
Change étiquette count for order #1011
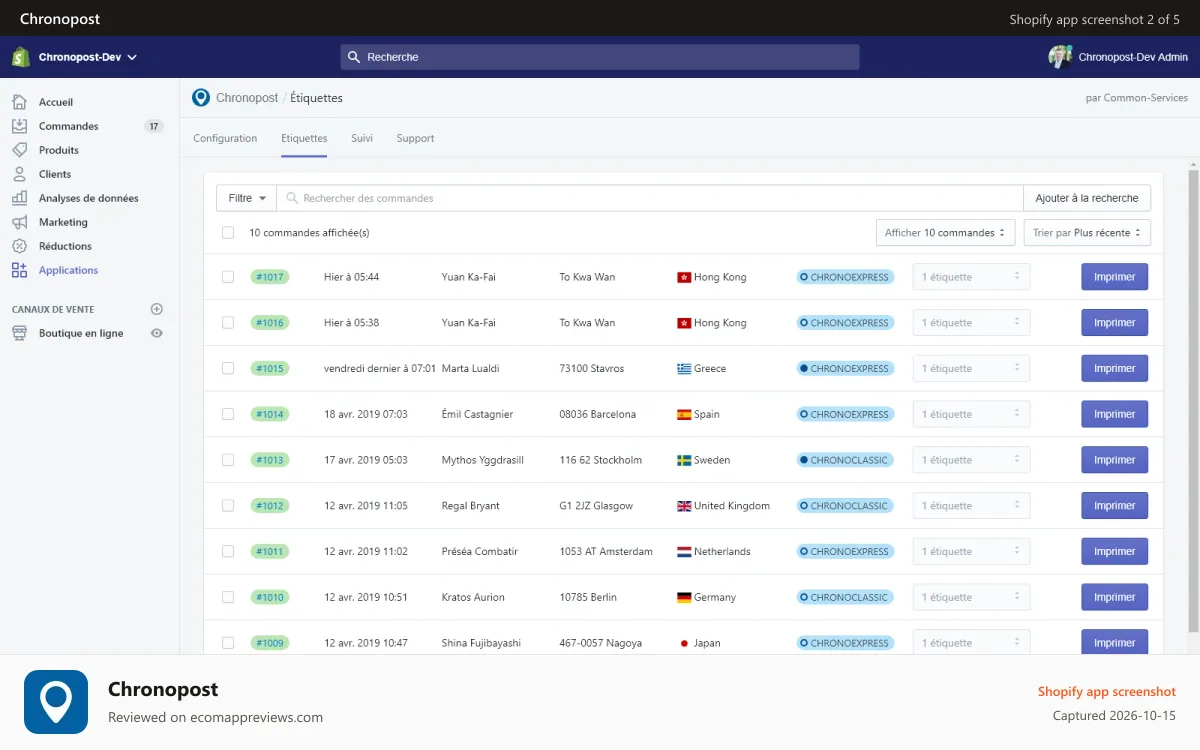971,551
